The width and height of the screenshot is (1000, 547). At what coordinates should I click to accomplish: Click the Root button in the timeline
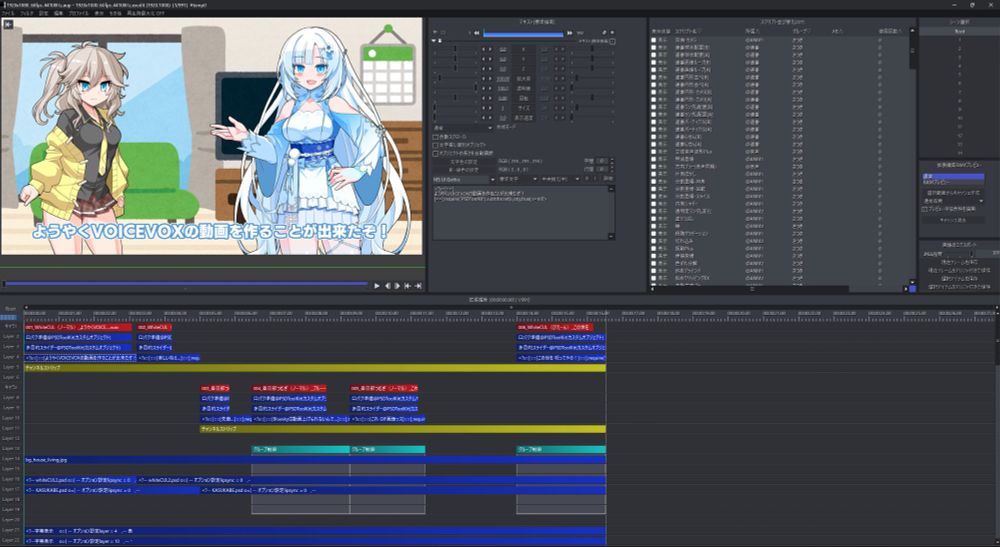(x=11, y=309)
